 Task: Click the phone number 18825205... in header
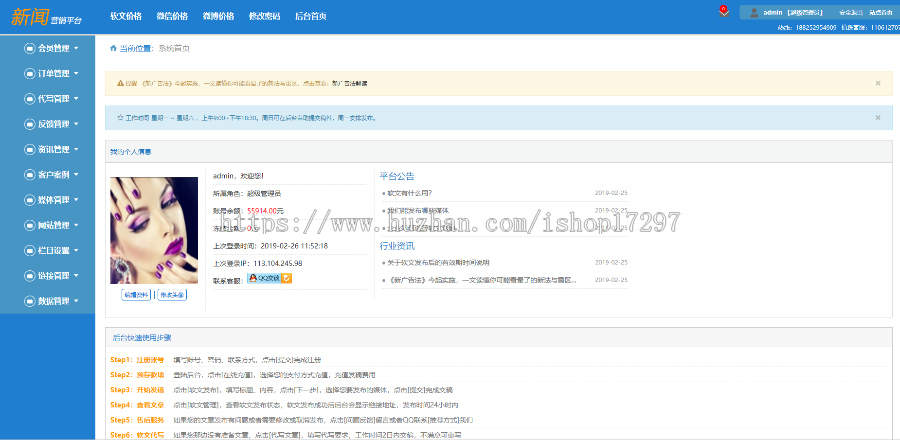[x=816, y=27]
